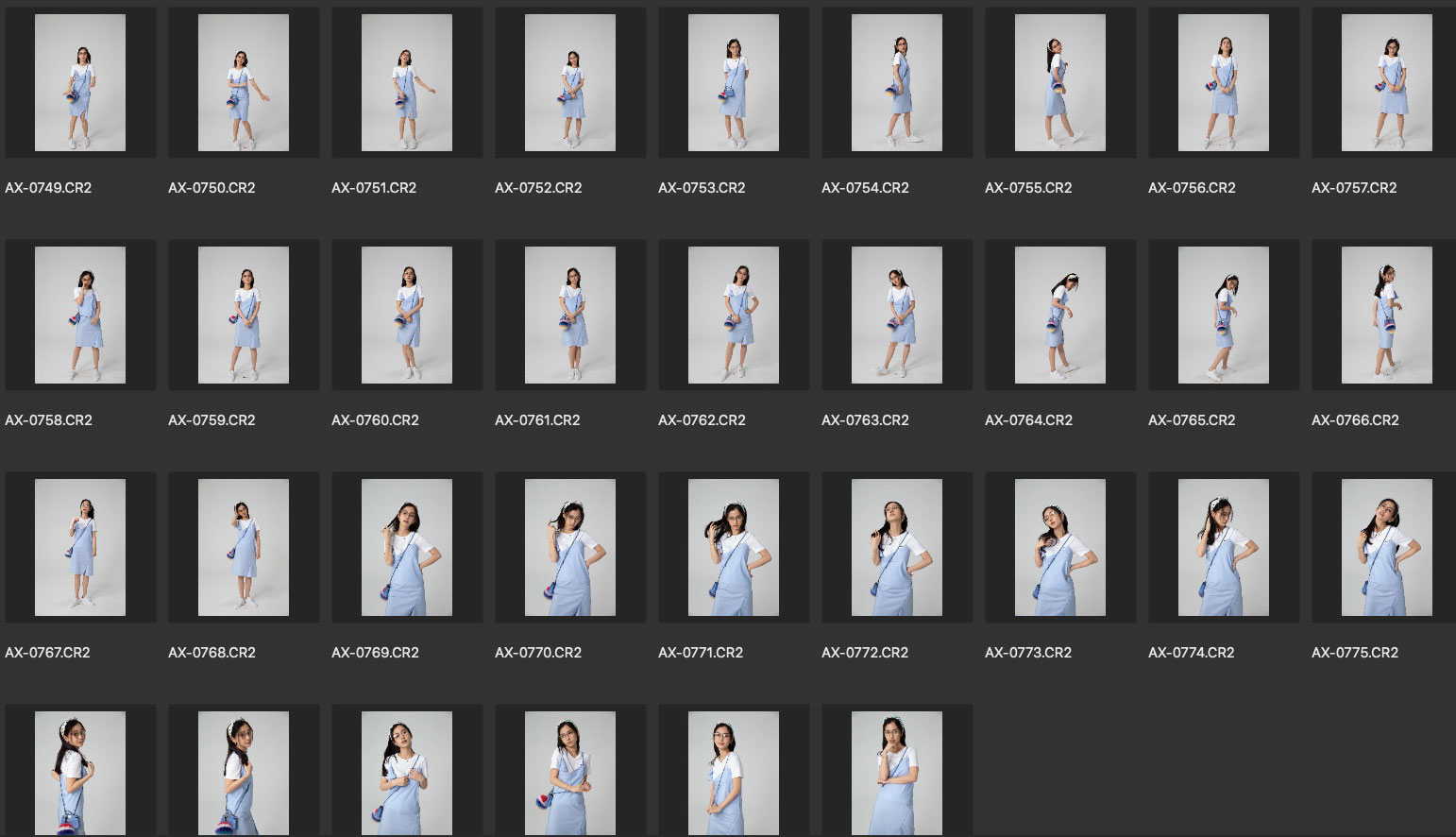Pick the AX-0757.CR2 photo thumbnail
The height and width of the screenshot is (837, 1456).
(1387, 83)
